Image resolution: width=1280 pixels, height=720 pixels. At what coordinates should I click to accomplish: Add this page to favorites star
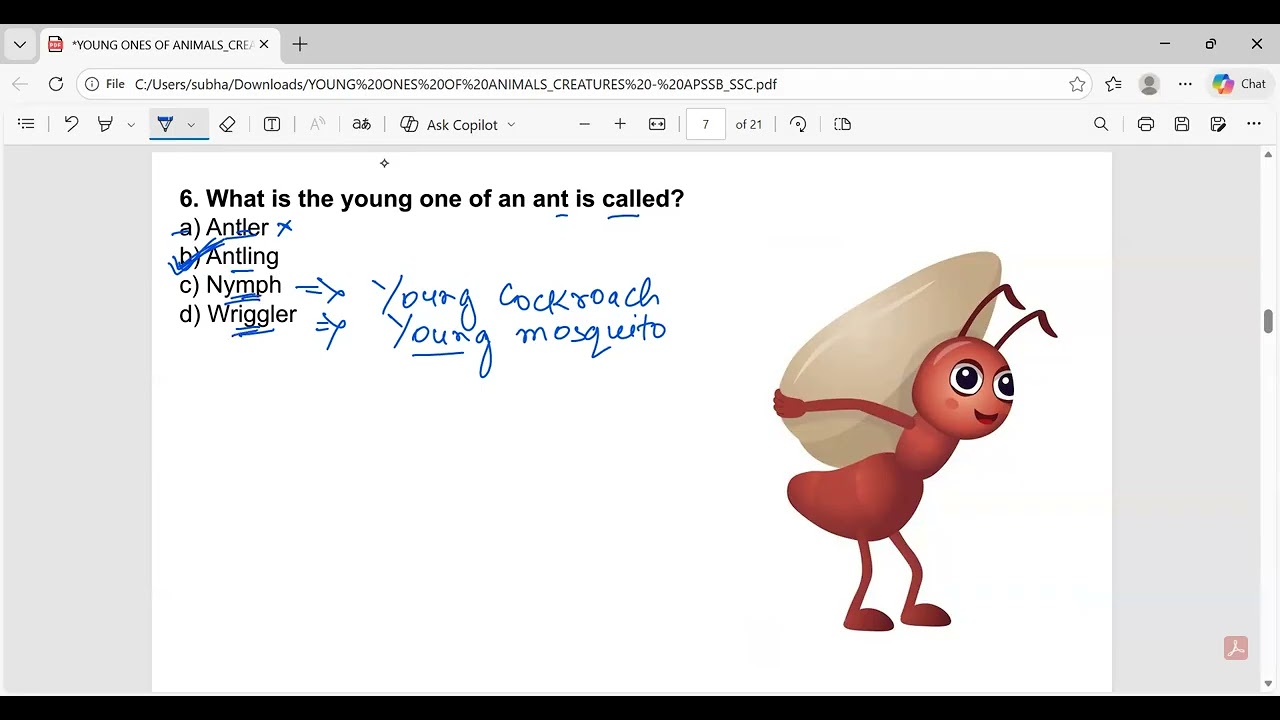1077,84
